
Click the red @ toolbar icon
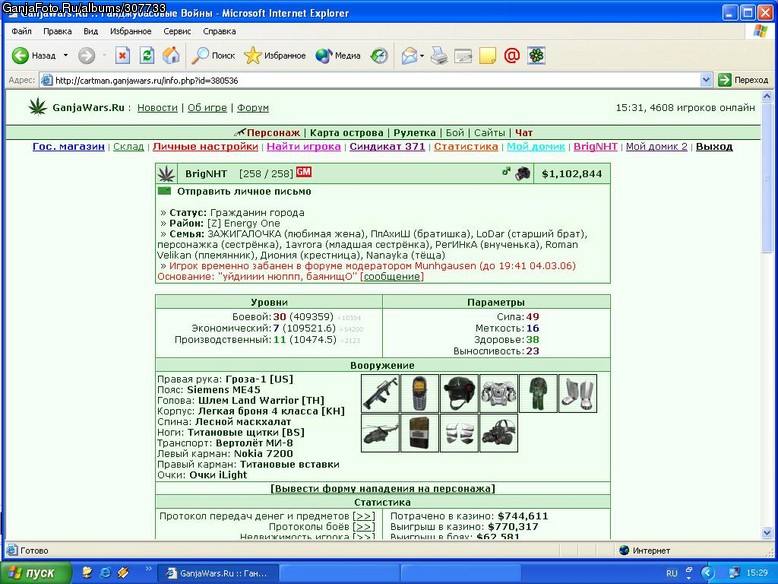pos(512,56)
